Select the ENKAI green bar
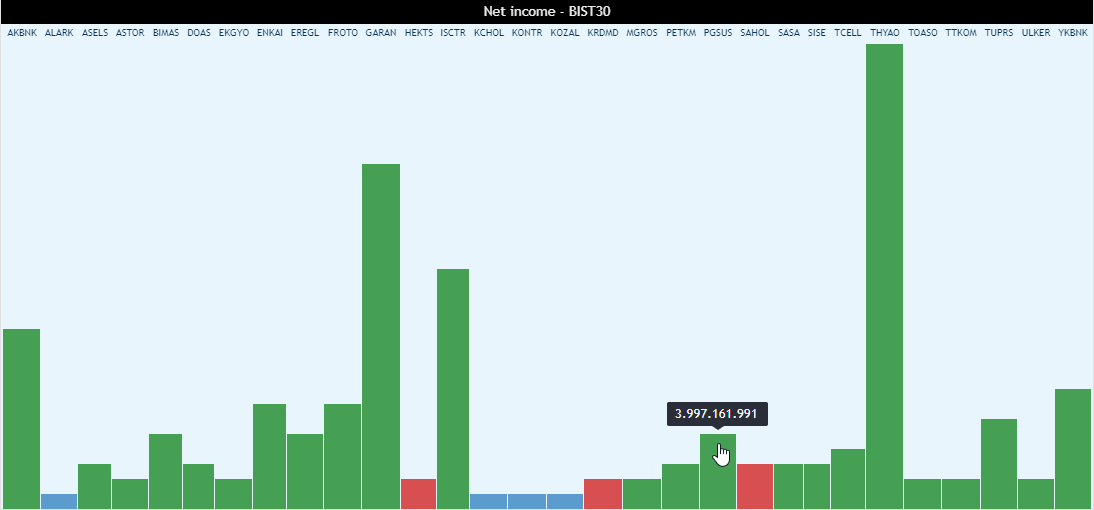Screen dimensions: 1094x510 coord(269,456)
